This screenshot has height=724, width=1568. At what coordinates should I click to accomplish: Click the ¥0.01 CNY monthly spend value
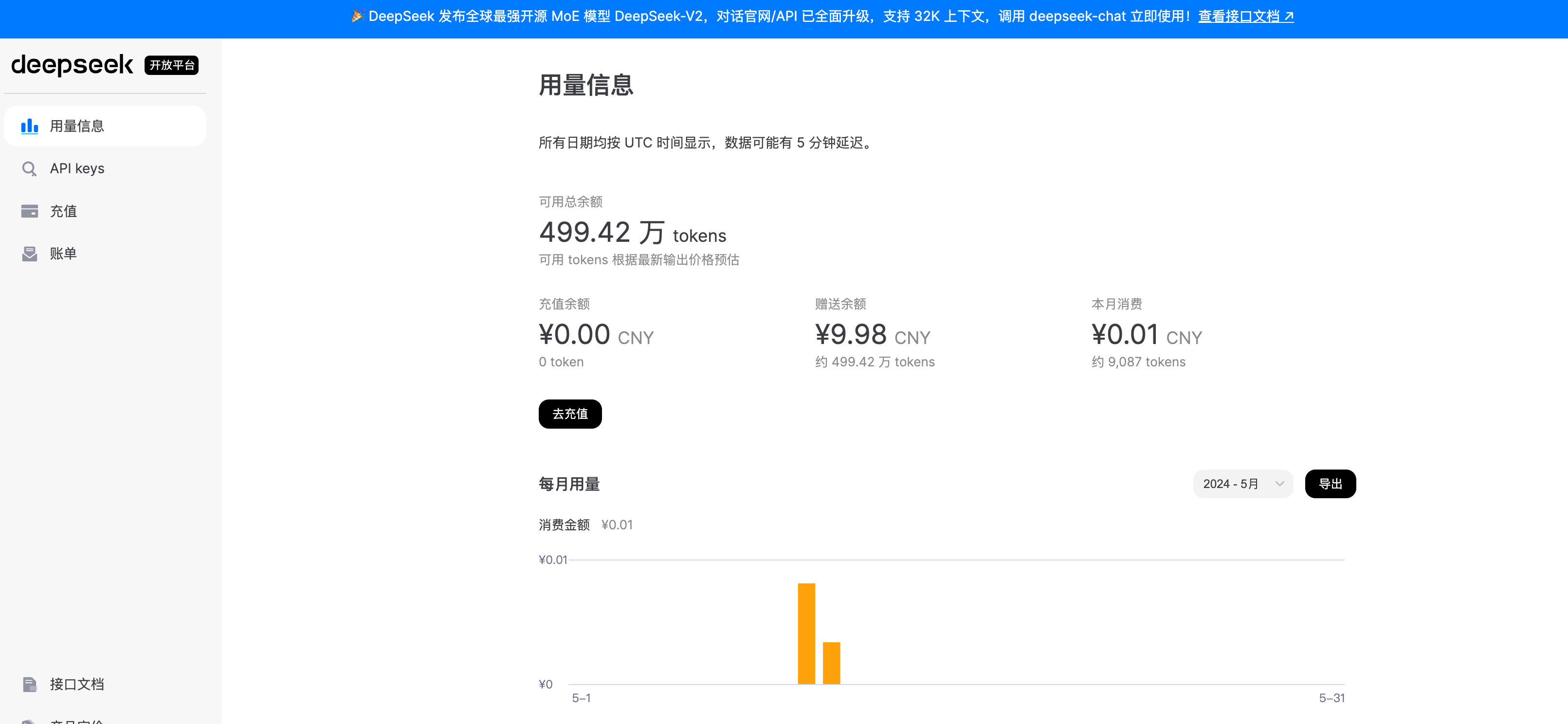coord(1147,335)
